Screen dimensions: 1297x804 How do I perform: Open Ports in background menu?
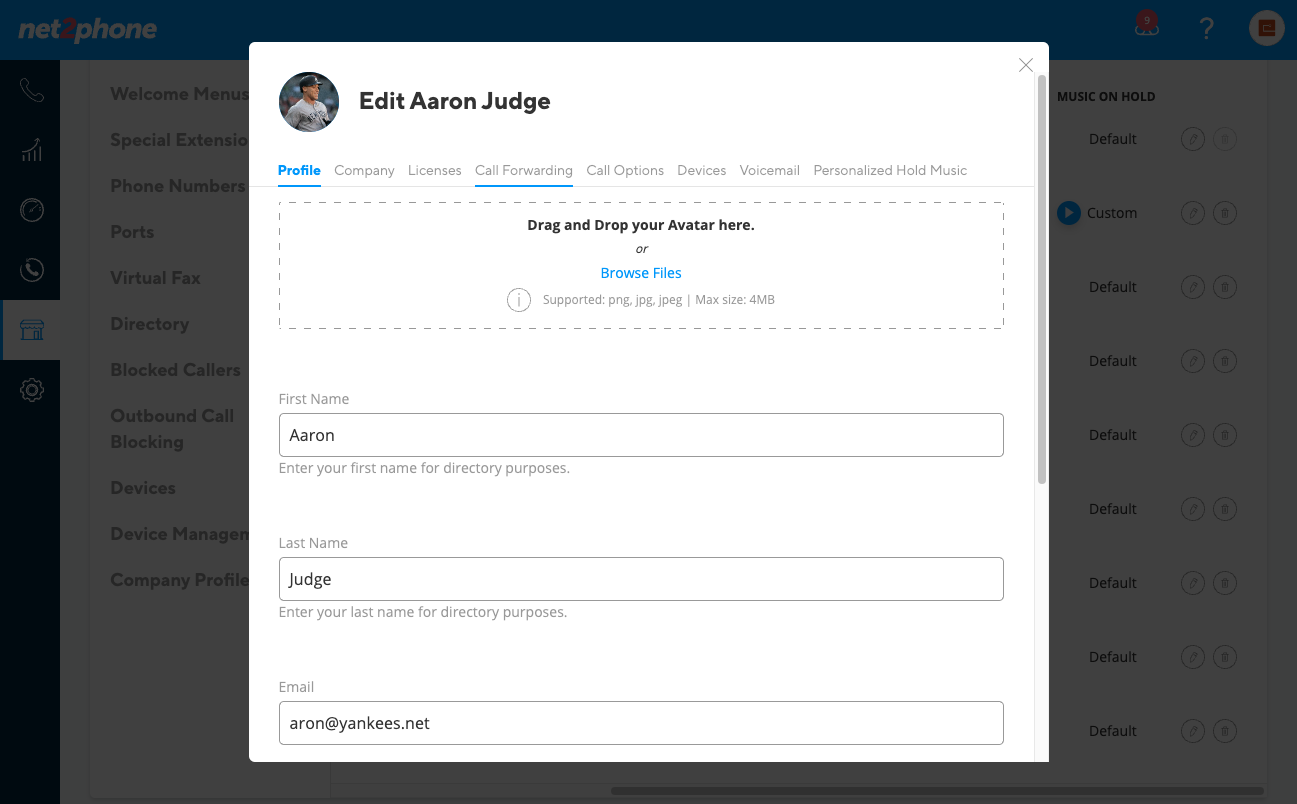tap(132, 232)
